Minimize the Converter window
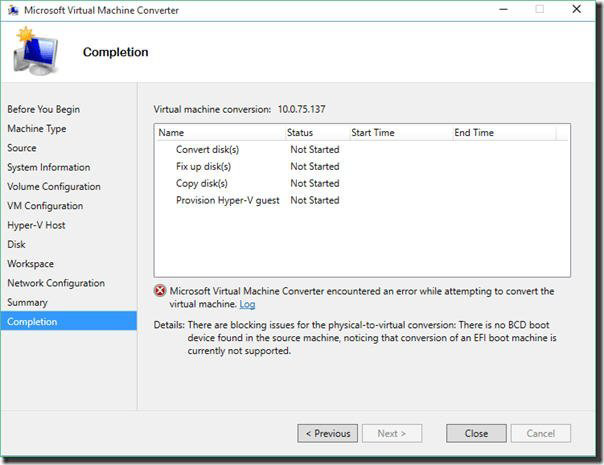Screen dimensions: 604x465 point(503,9)
